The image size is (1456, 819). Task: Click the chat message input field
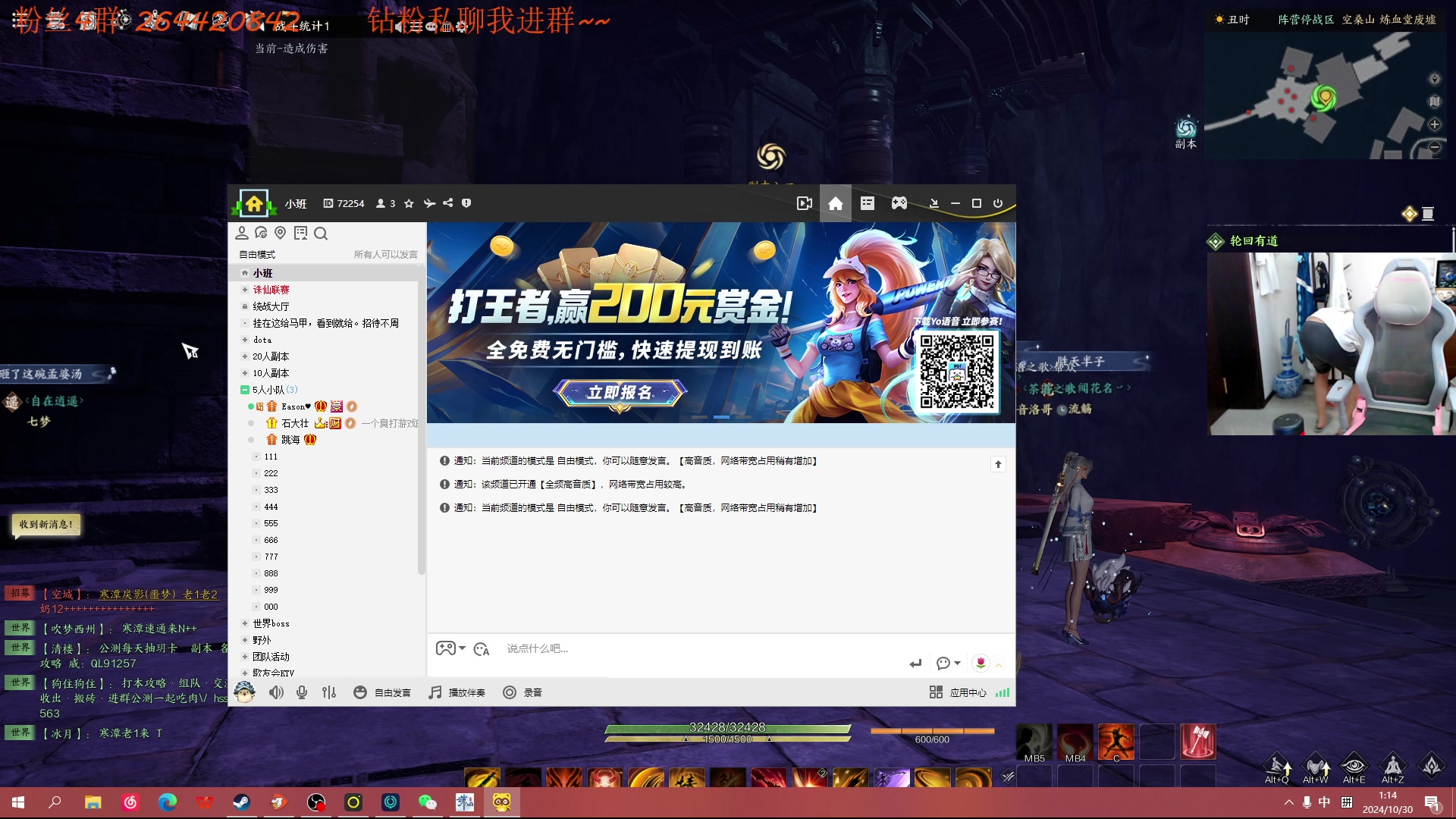(705, 648)
